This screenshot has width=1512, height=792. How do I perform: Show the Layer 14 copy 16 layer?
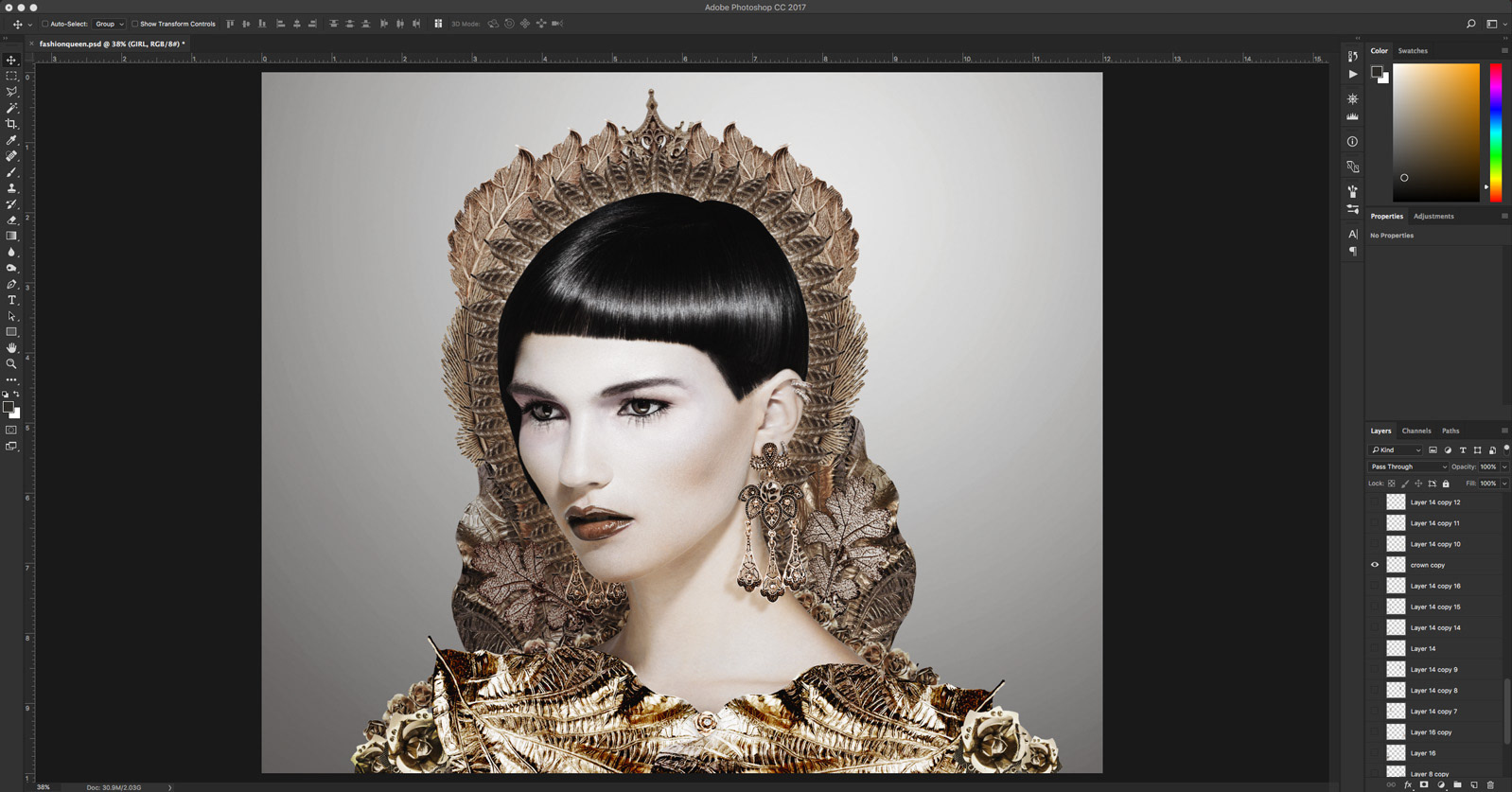click(x=1375, y=586)
